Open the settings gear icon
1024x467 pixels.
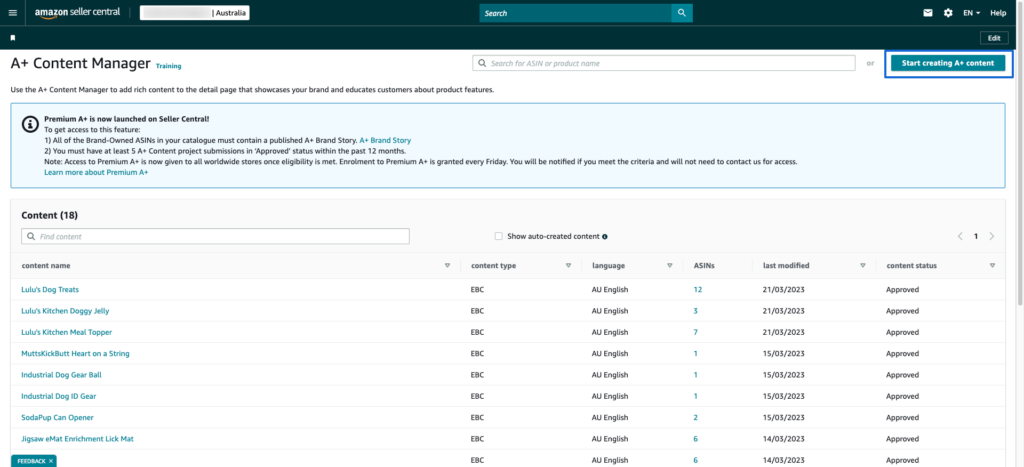pyautogui.click(x=948, y=13)
